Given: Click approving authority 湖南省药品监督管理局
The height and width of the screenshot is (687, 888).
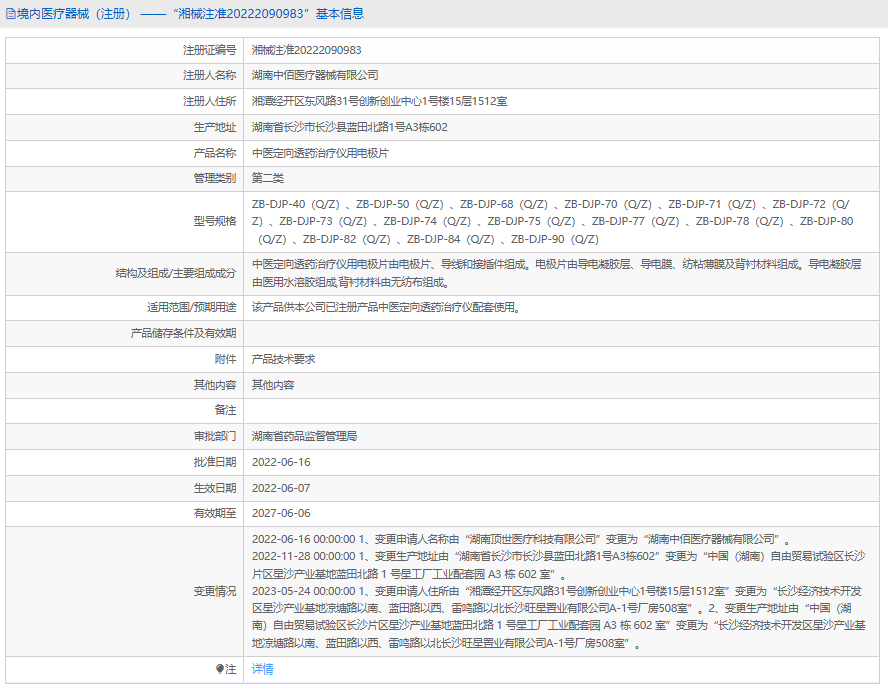Looking at the screenshot, I should 304,436.
